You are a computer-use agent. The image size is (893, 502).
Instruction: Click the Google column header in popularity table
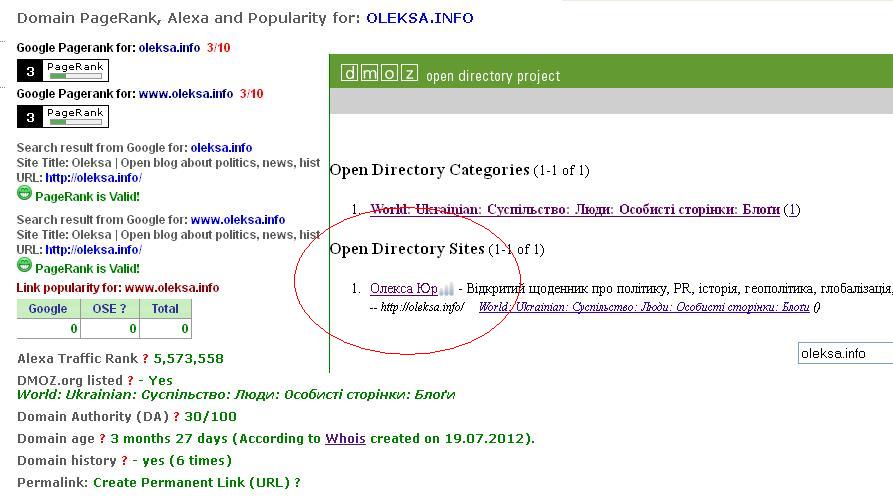[48, 309]
